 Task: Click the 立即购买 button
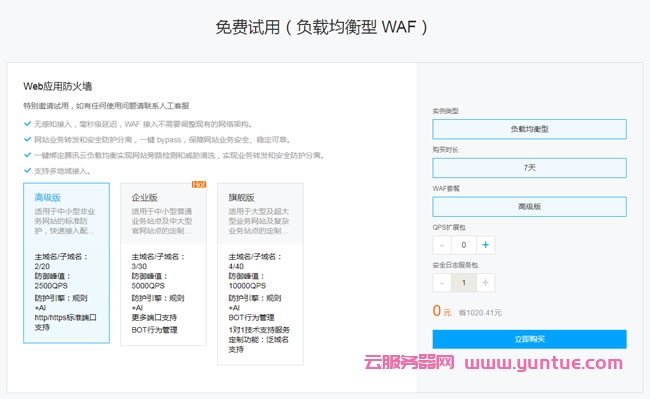[529, 339]
